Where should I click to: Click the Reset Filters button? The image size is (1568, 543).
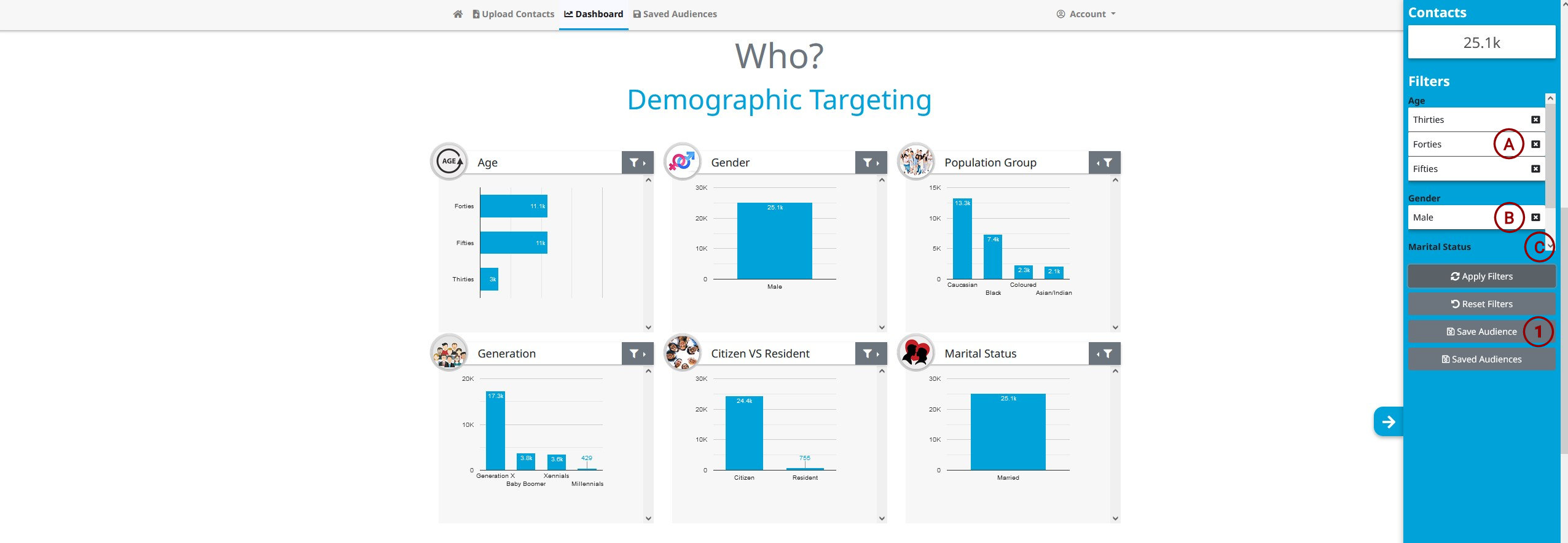(x=1481, y=304)
